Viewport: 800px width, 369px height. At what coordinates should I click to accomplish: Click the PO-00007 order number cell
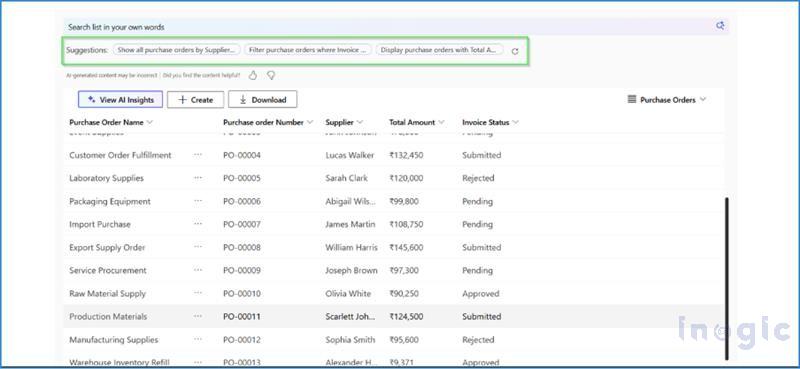pos(242,224)
